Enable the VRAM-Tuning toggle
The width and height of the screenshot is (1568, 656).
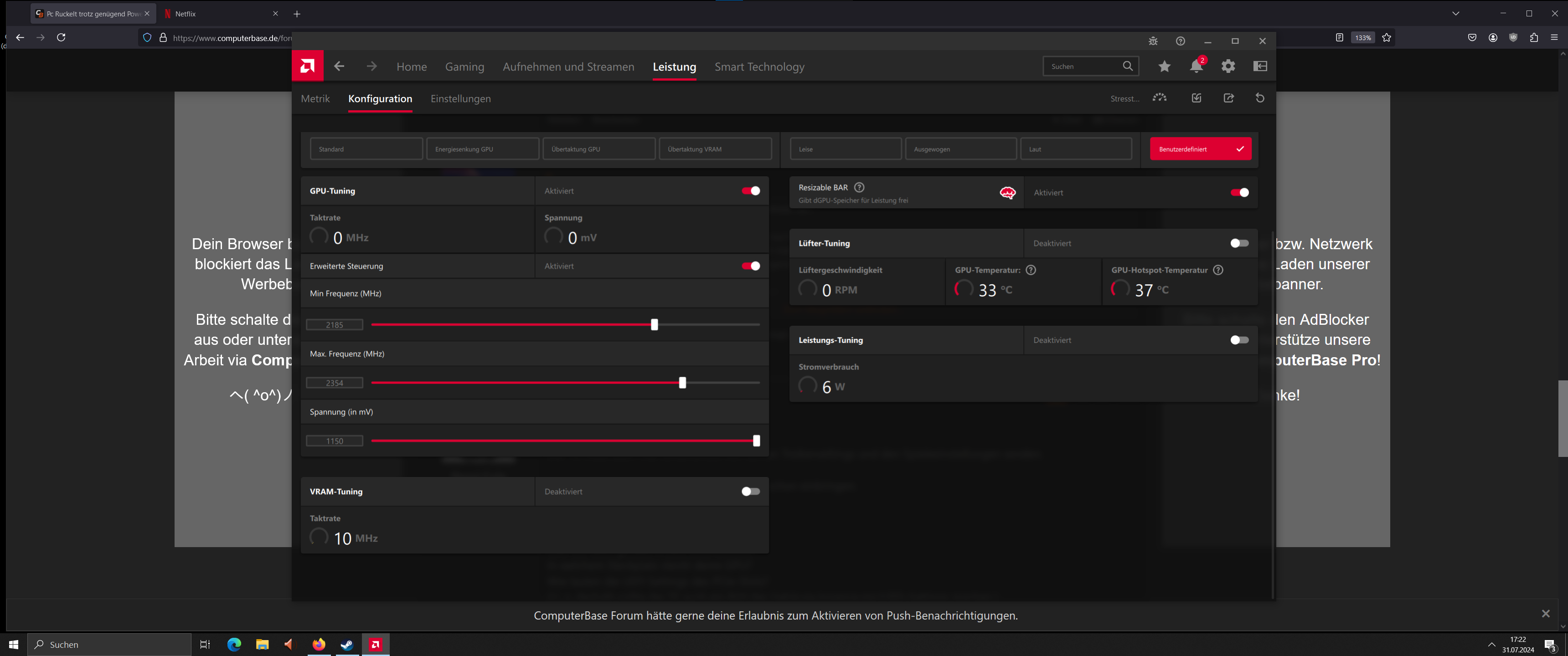751,491
